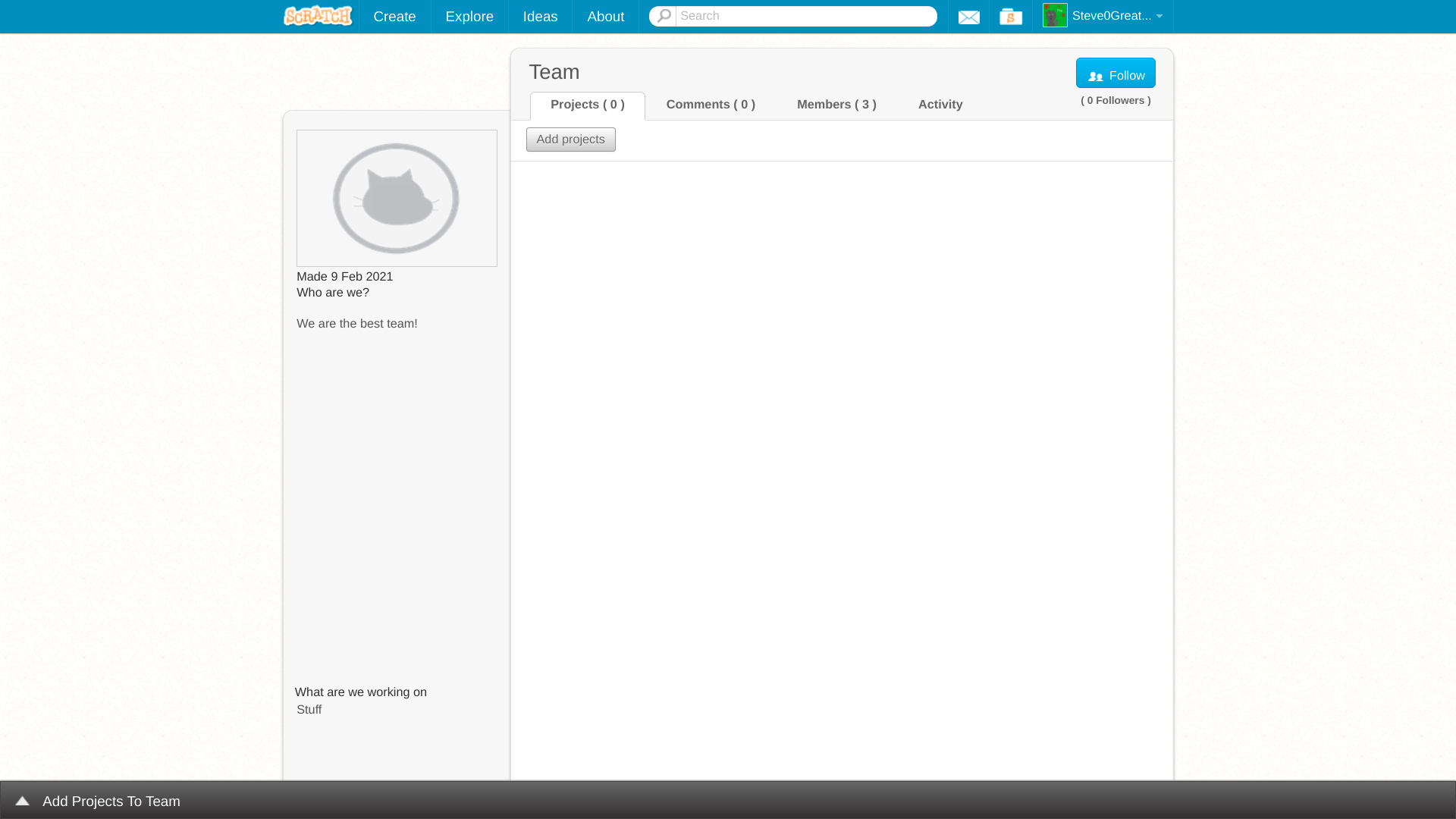Open the About page
The image size is (1456, 819).
[605, 17]
